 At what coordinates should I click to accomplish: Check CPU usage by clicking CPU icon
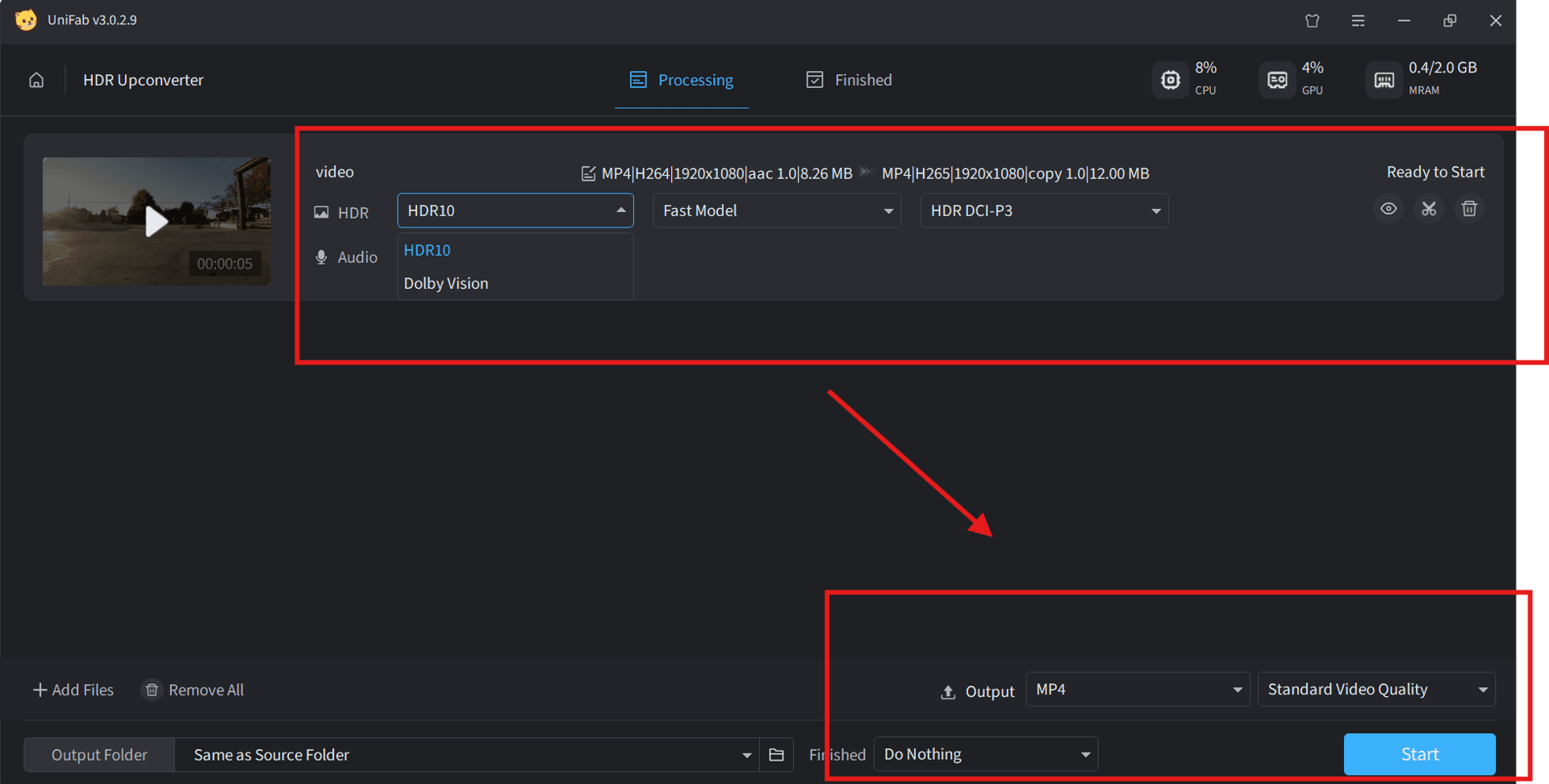(1170, 79)
